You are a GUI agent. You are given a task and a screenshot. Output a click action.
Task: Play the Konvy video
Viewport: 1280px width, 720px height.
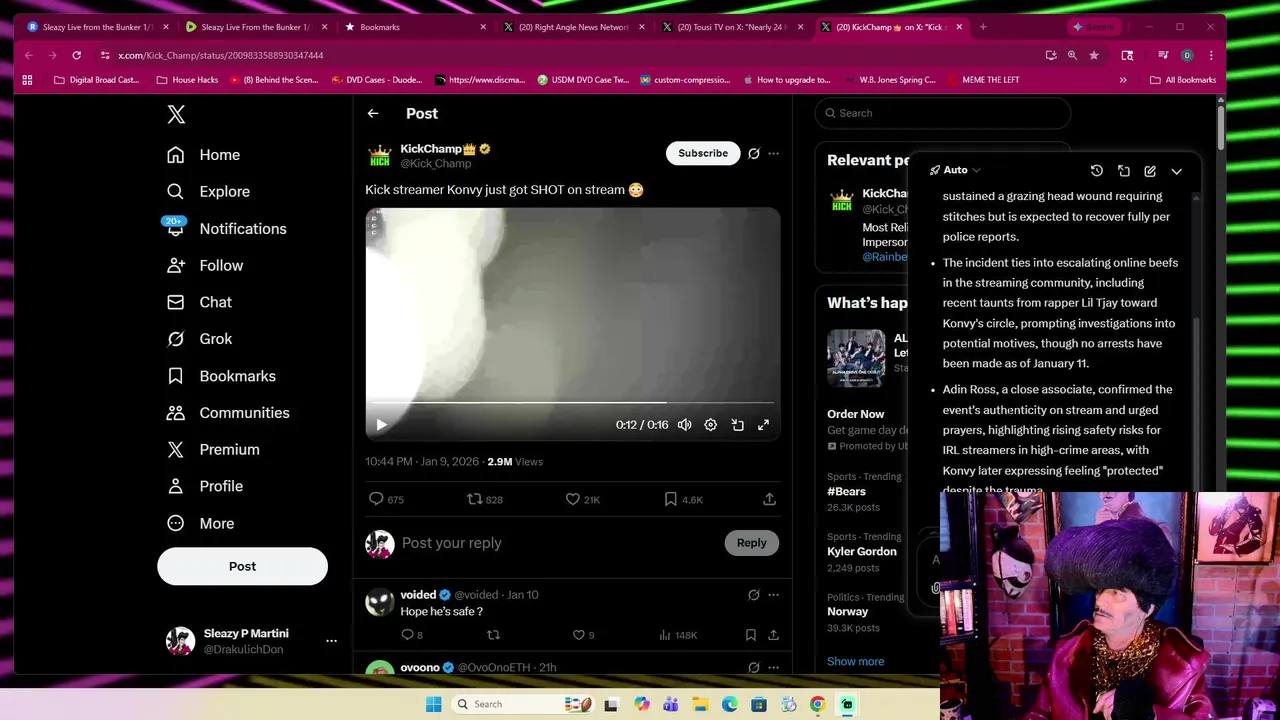tap(381, 425)
